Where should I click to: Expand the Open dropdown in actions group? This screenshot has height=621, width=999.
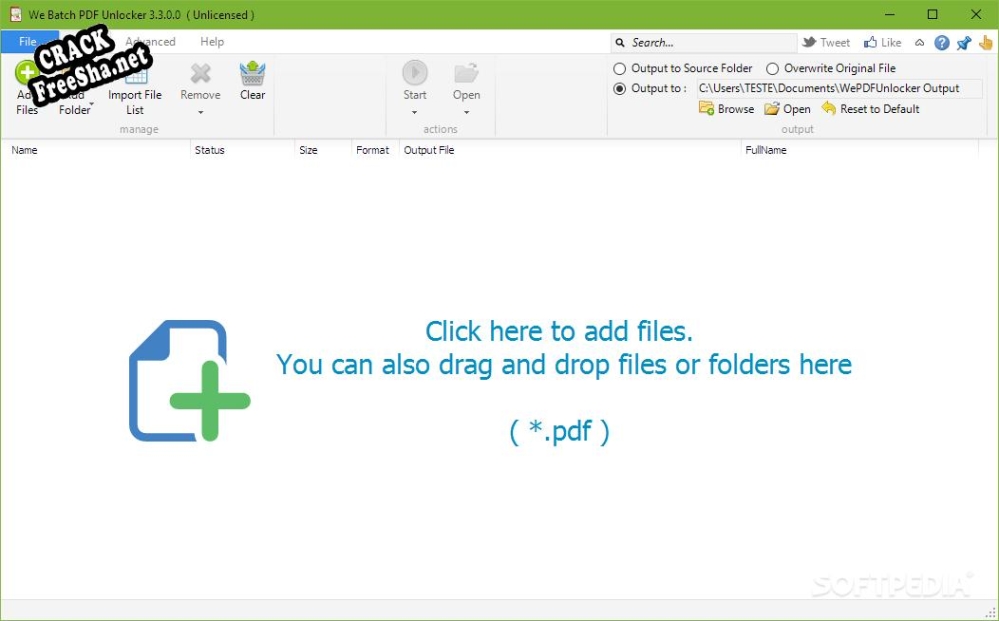466,112
